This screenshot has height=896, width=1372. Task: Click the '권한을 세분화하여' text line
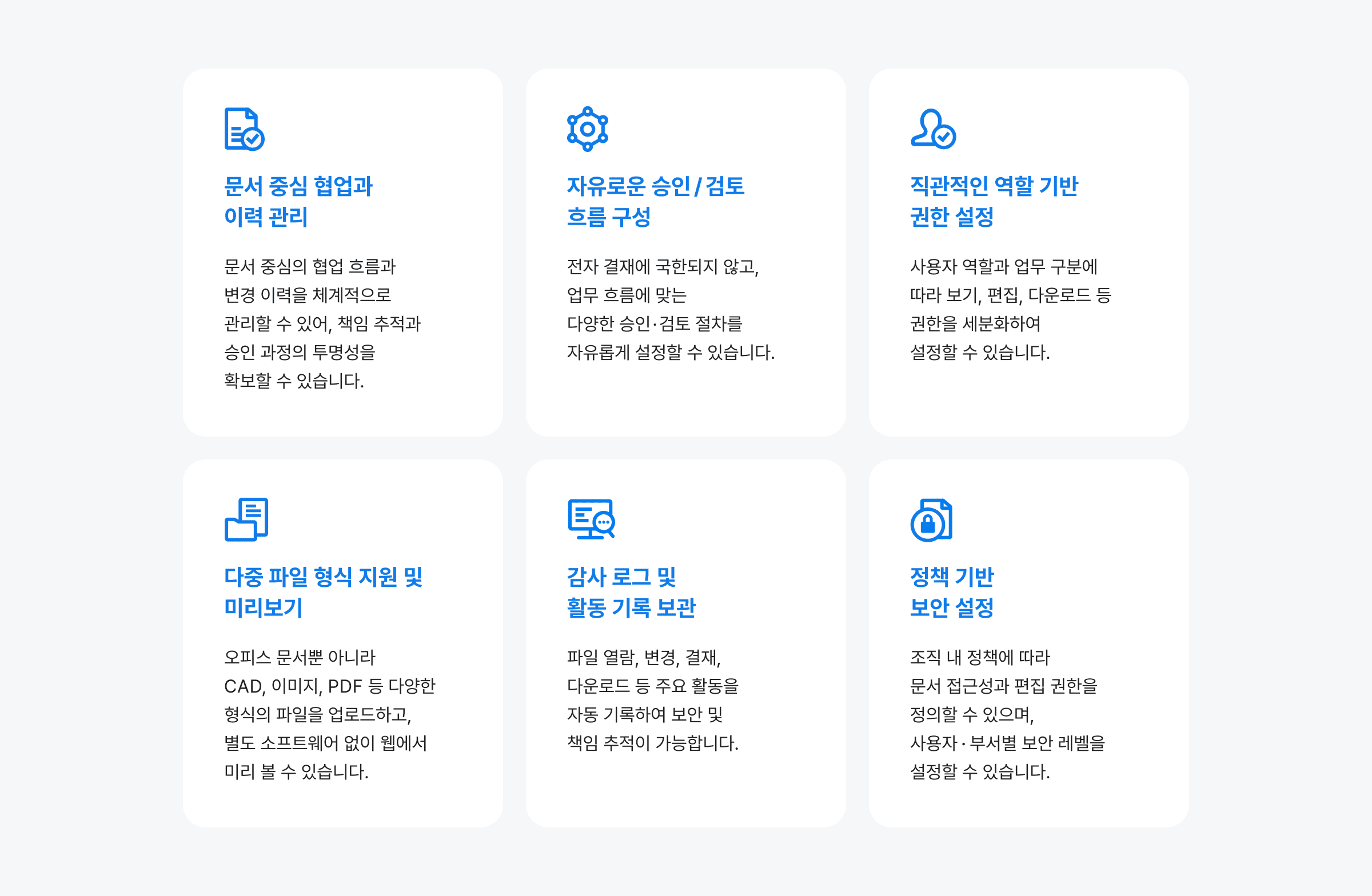point(975,324)
